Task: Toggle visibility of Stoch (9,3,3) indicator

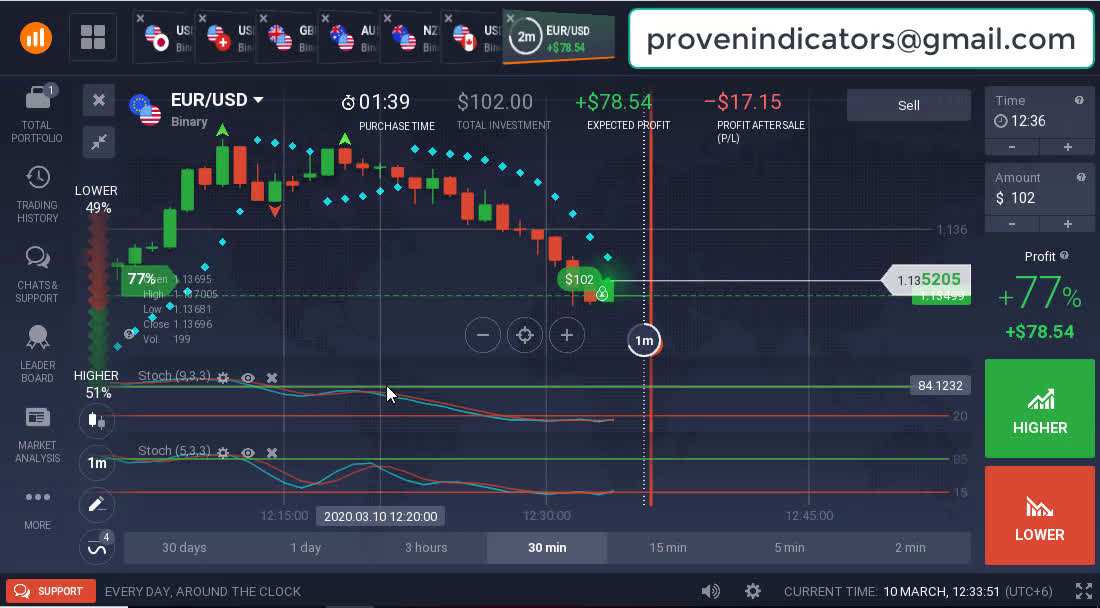Action: pos(248,378)
